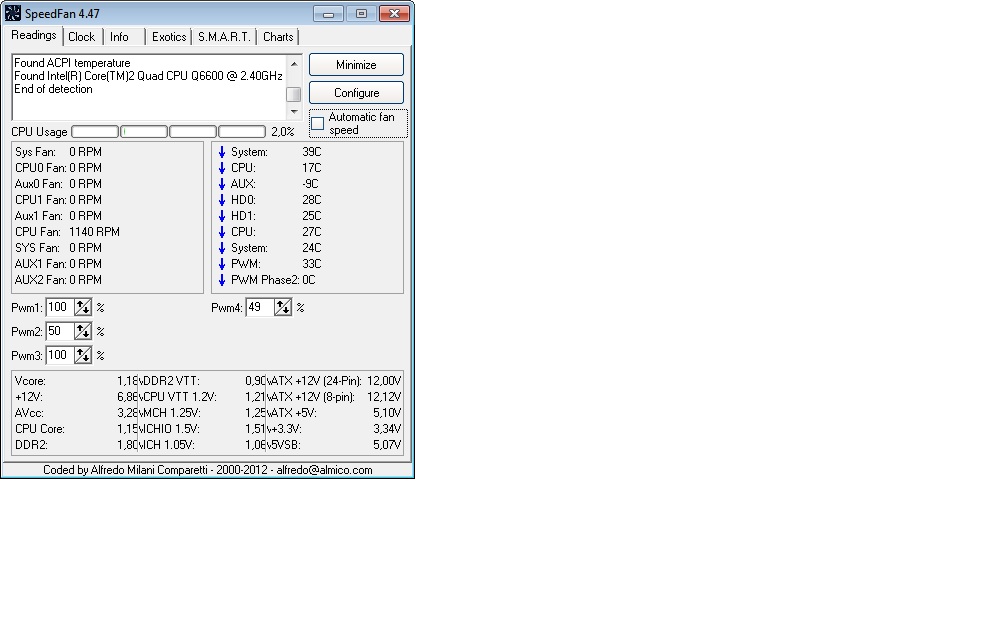Switch to the Exotics tab

coord(169,37)
